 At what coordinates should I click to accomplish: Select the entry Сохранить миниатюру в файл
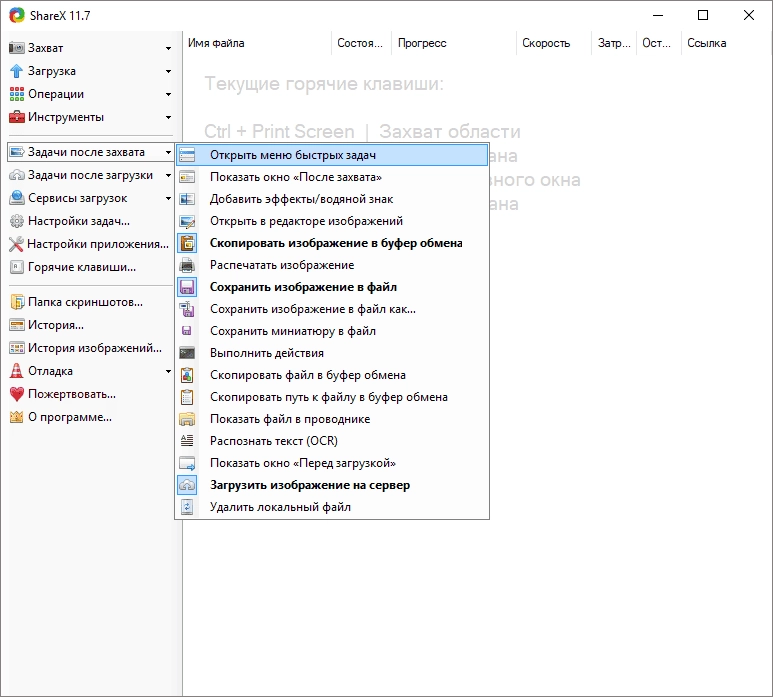(x=332, y=331)
